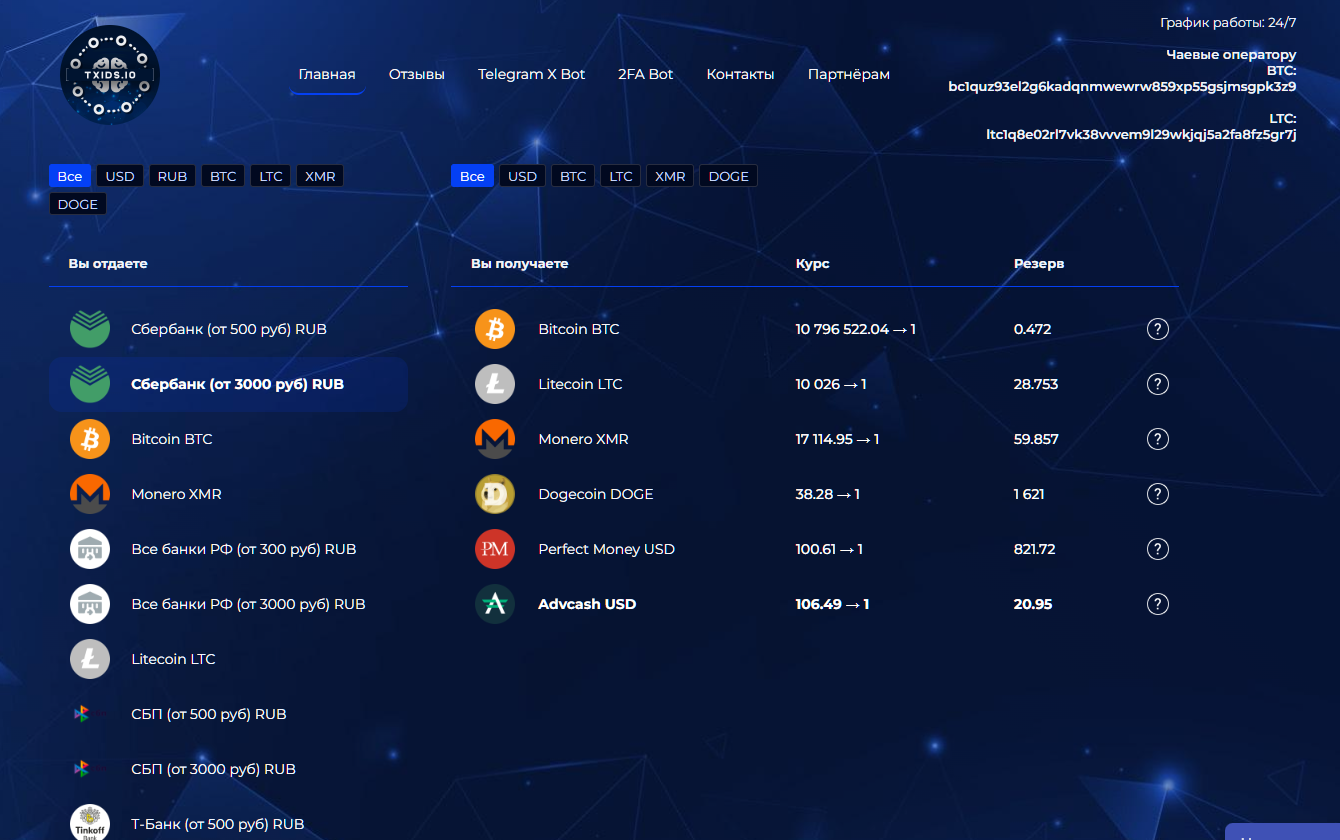Choose Litecoin LTC label in the give list
This screenshot has width=1340, height=840.
coord(174,659)
